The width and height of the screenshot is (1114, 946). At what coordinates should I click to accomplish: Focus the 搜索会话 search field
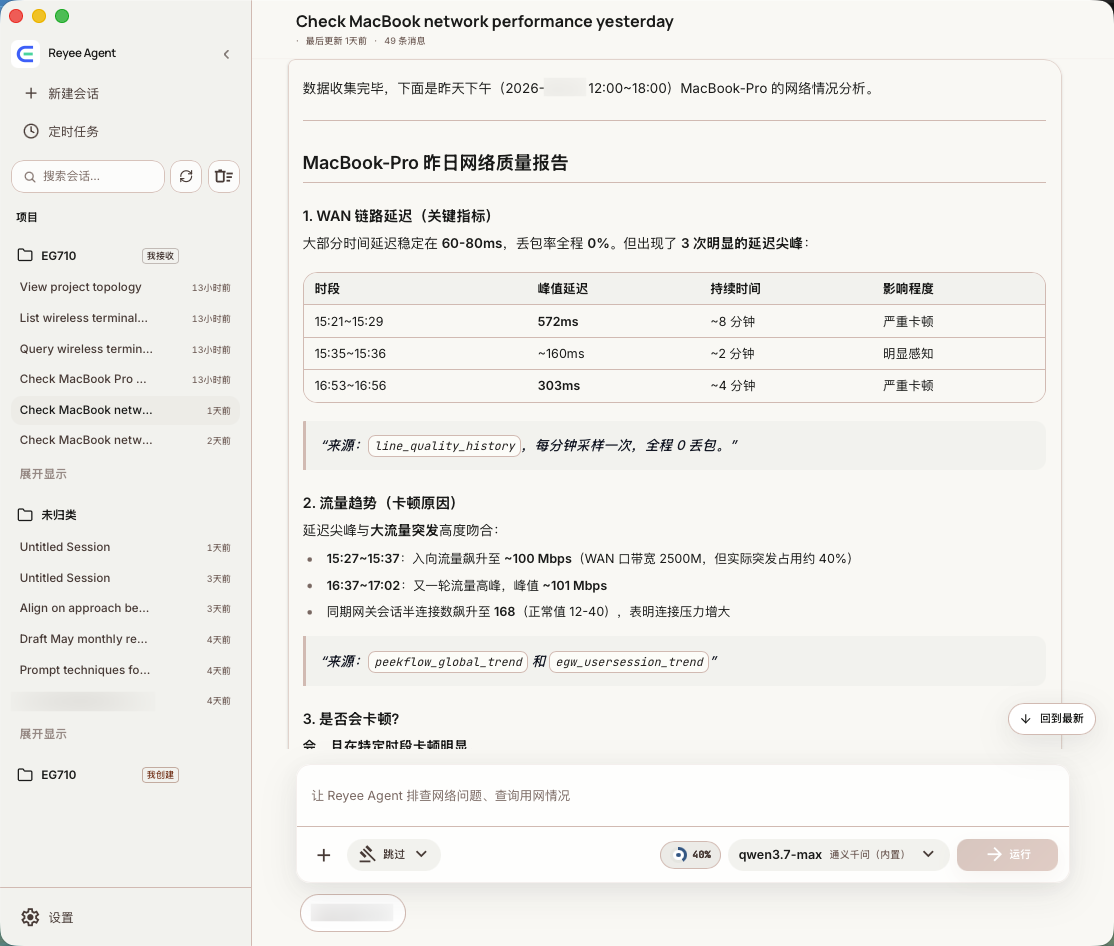[x=88, y=176]
